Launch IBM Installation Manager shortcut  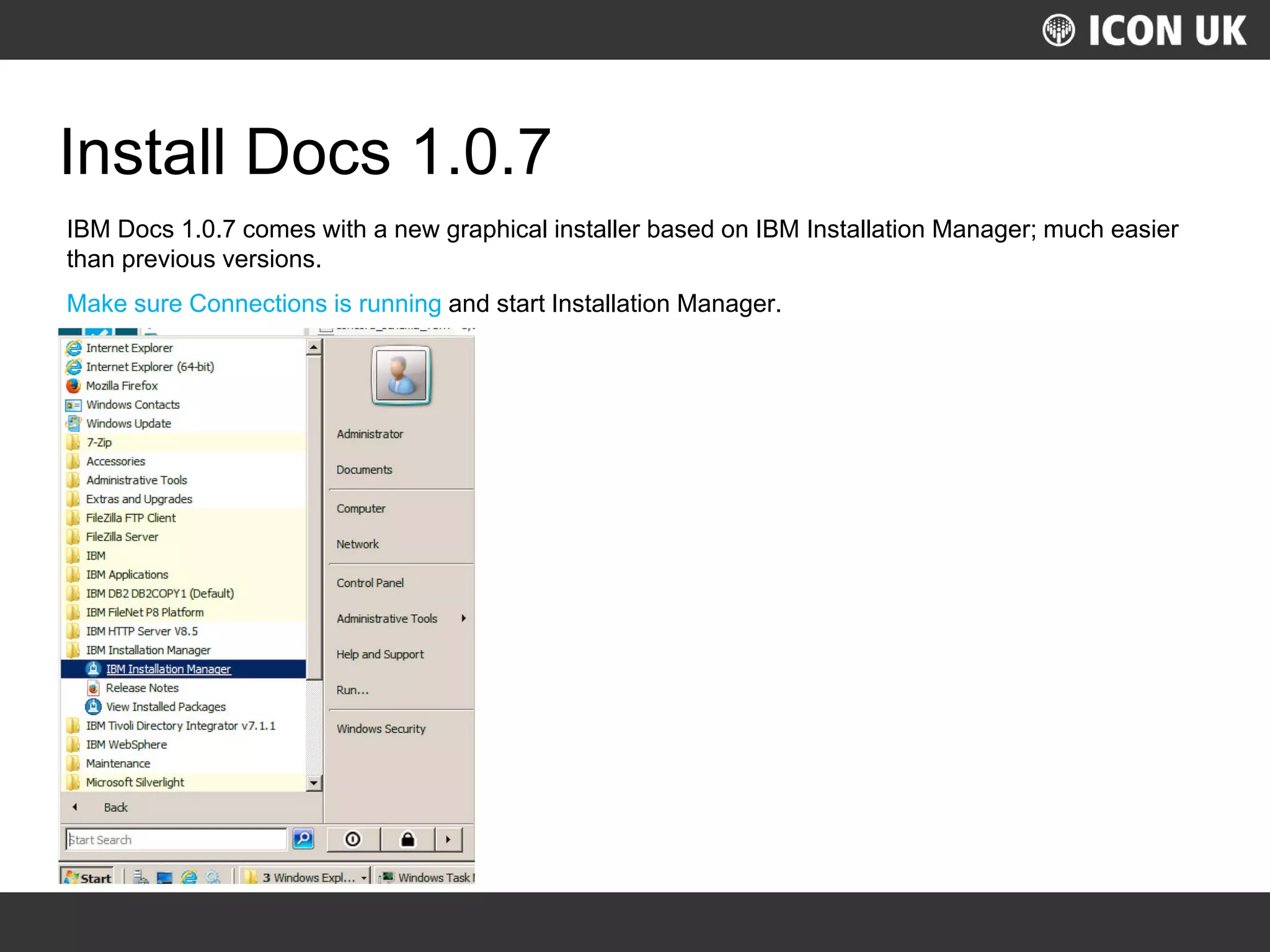(184, 669)
